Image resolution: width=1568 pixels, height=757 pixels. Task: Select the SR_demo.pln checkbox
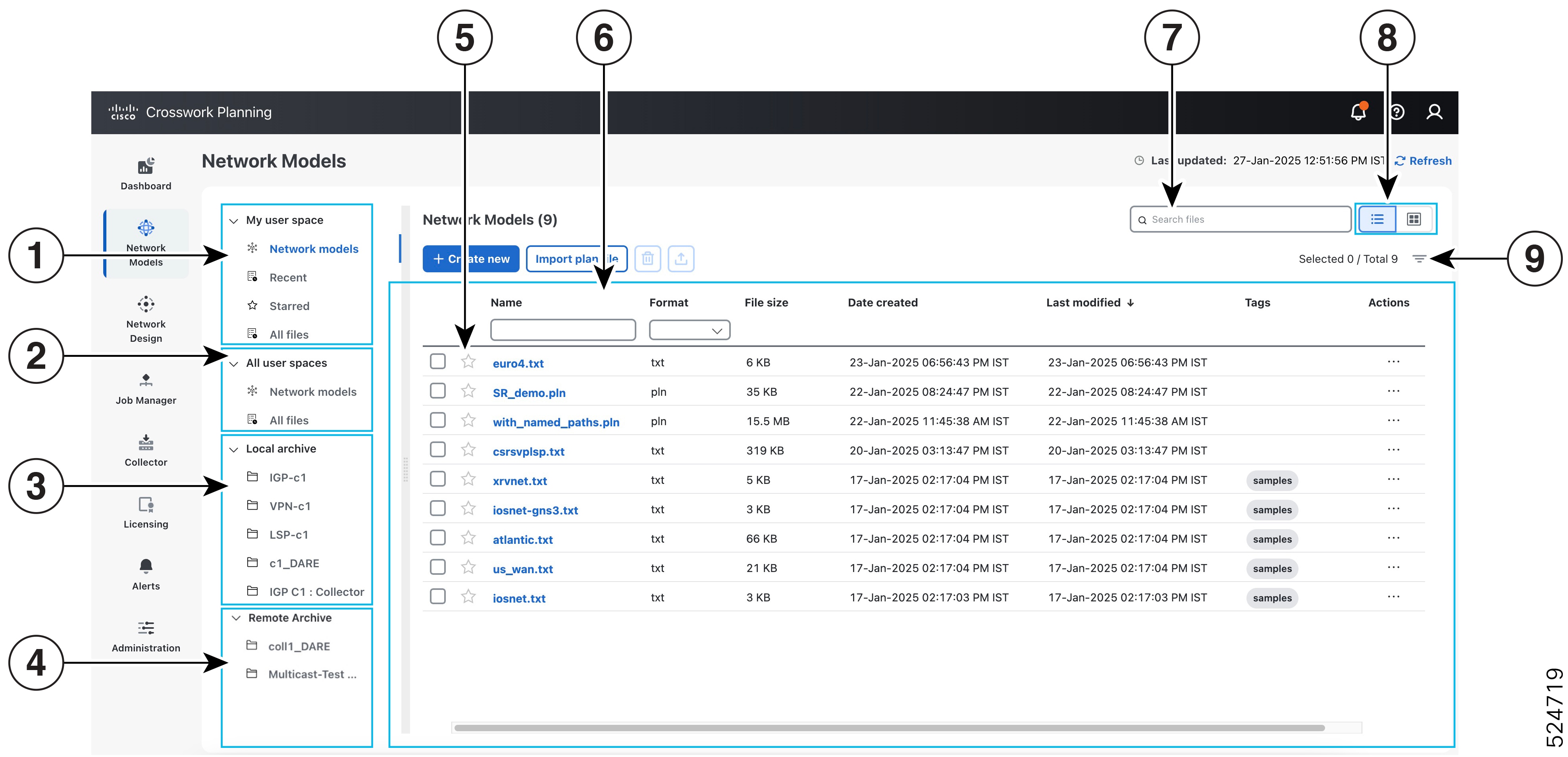(x=438, y=391)
